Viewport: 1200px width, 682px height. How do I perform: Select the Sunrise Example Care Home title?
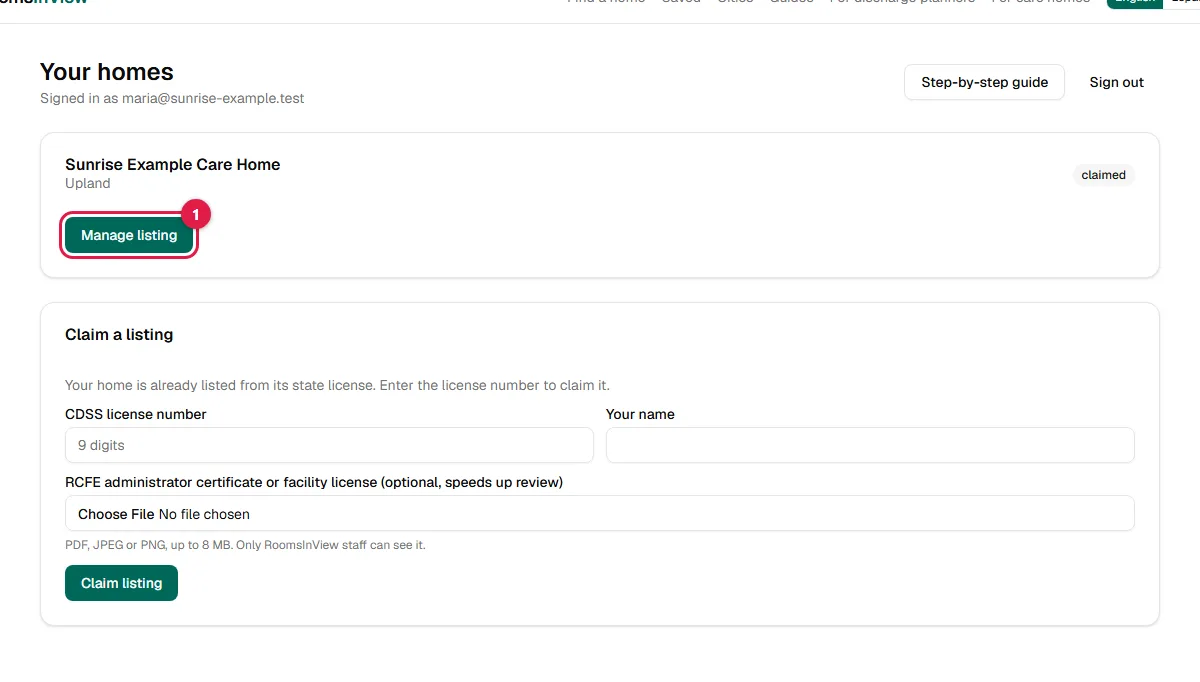point(173,164)
